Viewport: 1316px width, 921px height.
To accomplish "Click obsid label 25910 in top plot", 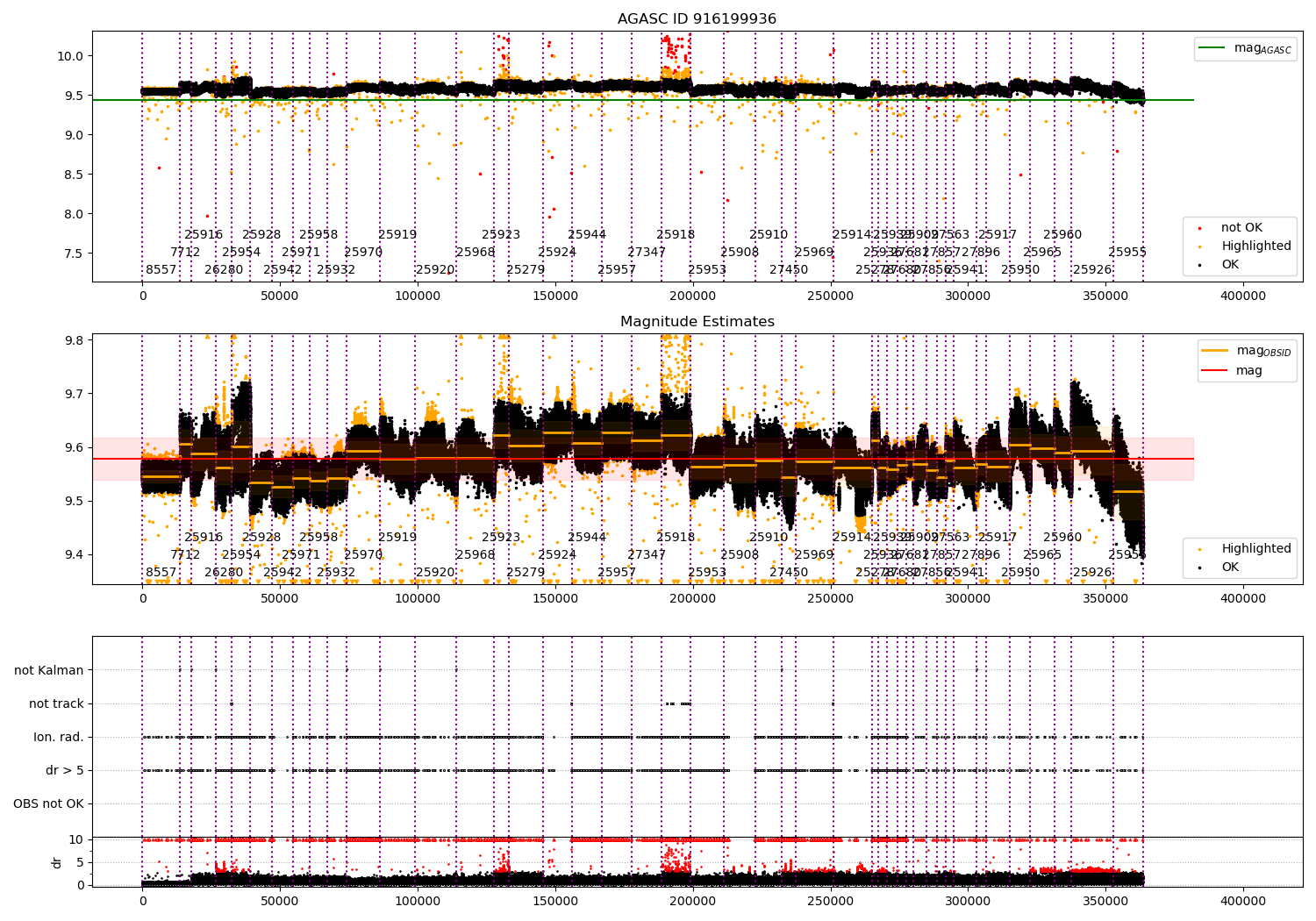I will coord(769,235).
